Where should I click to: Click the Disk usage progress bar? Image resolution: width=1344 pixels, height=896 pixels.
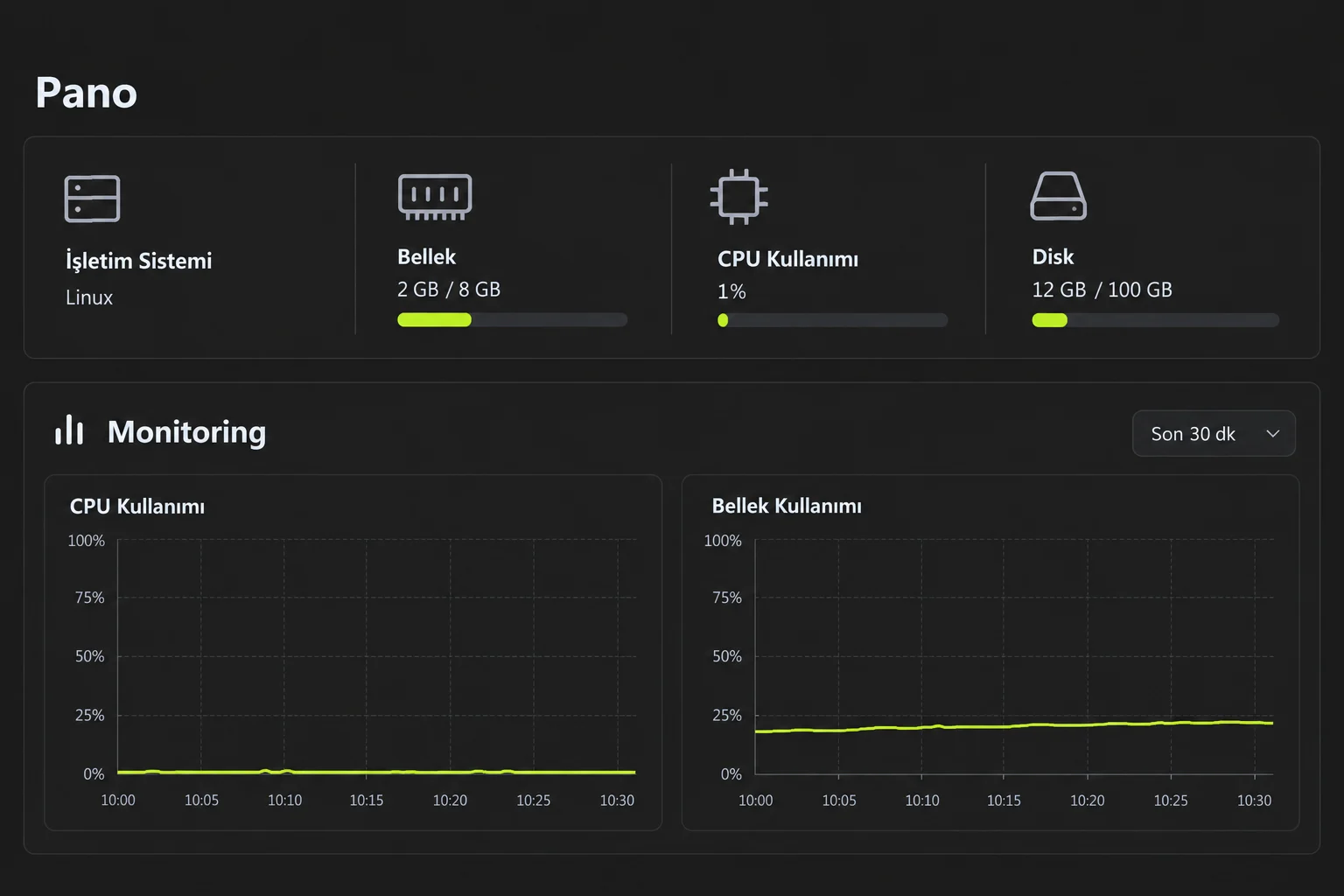1155,320
